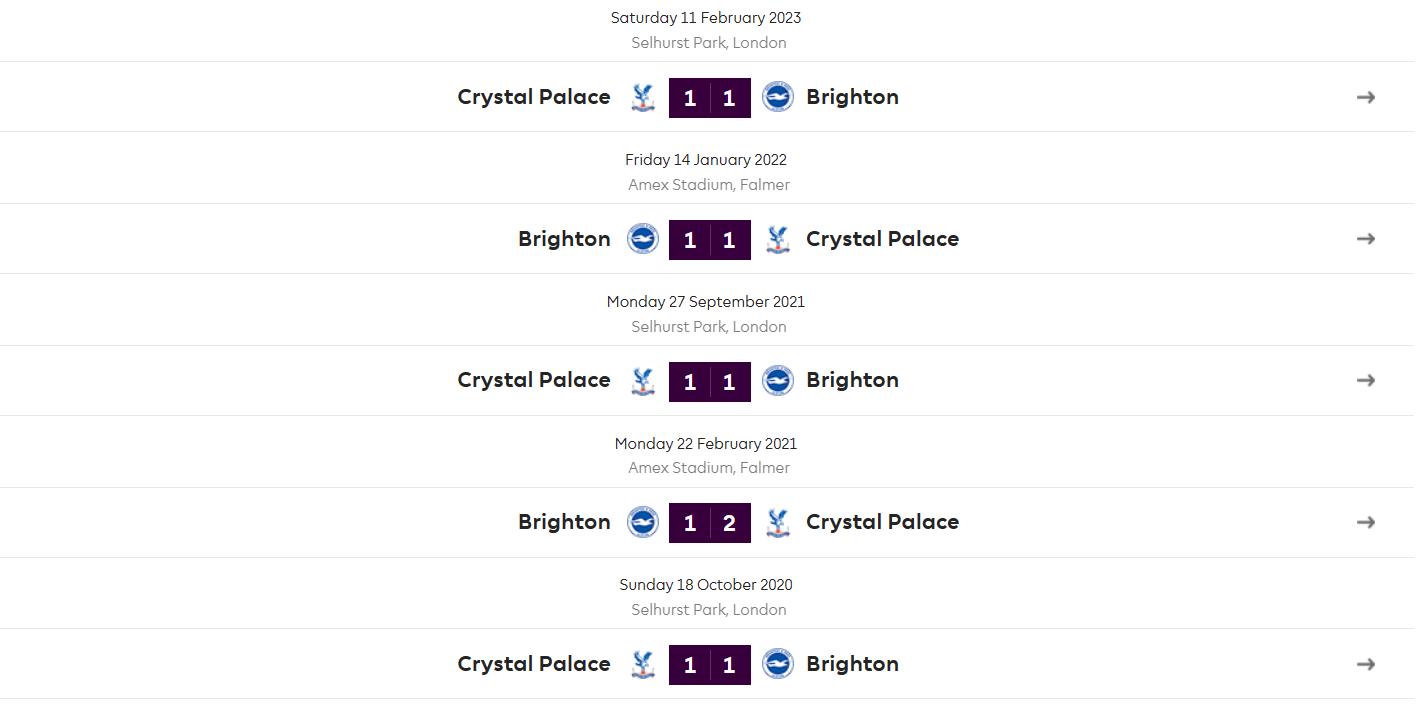Click Brighton crest in 1-2 February 2021 match
Viewport: 1421px width, 711px height.
click(x=643, y=522)
